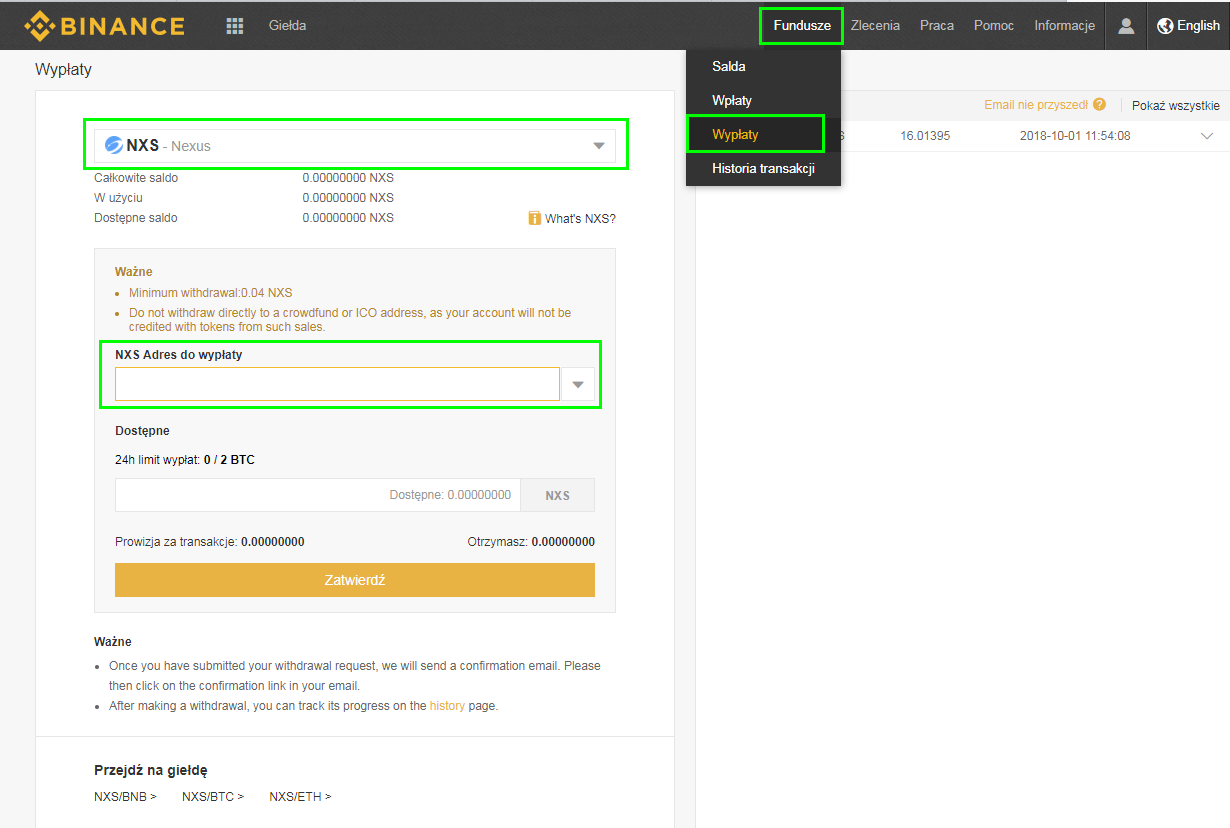Click the Dostępne saldo value
This screenshot has height=828, width=1230.
coord(348,218)
